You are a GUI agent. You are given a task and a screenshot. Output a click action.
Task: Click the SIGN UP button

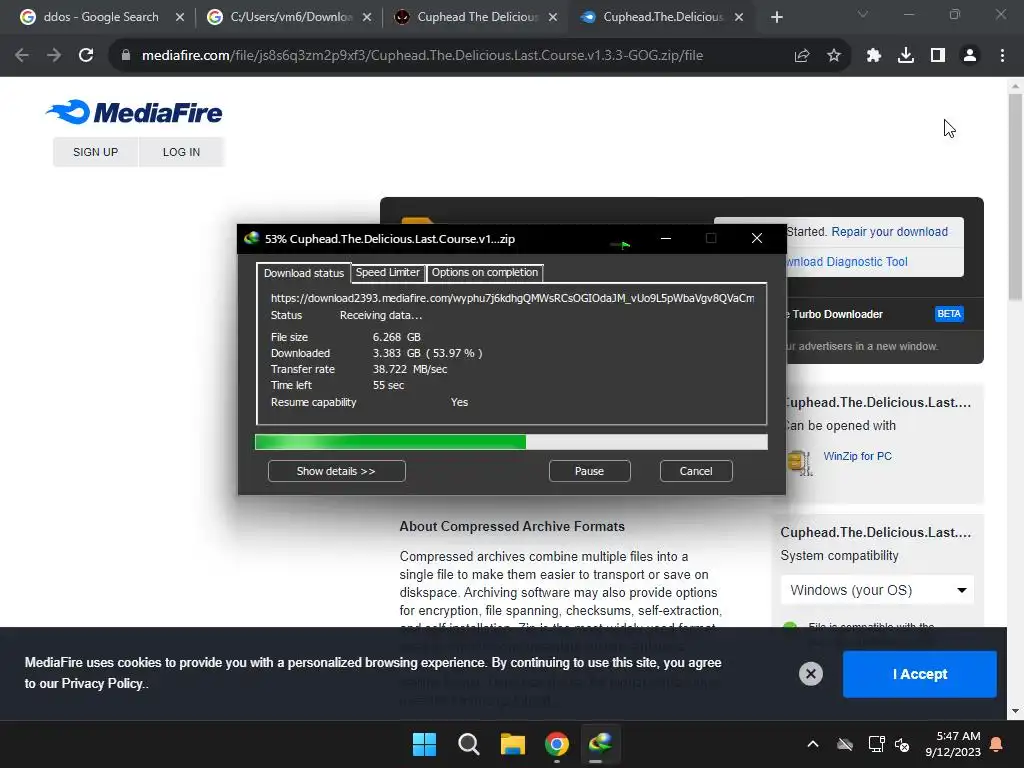[95, 152]
